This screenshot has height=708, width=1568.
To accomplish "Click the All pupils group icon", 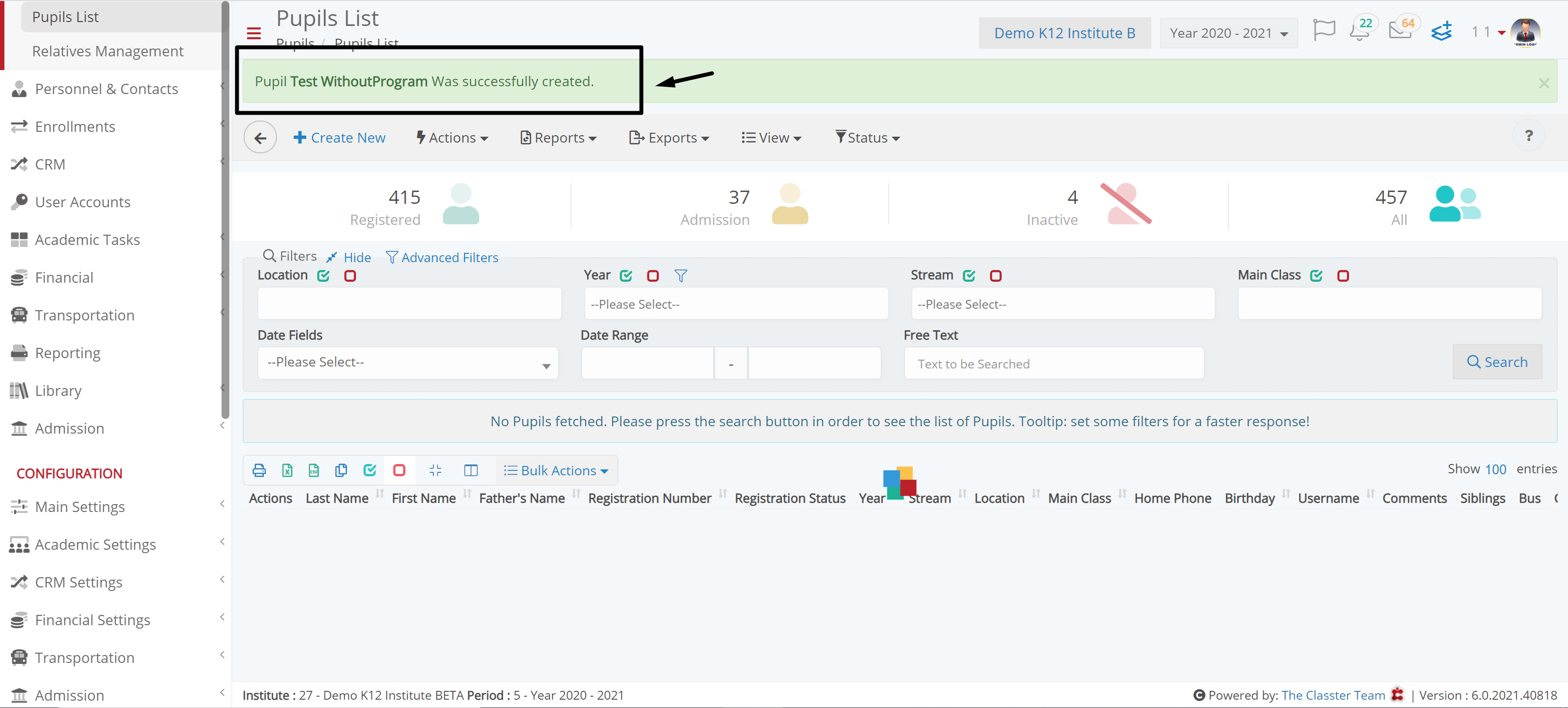I will [x=1455, y=204].
